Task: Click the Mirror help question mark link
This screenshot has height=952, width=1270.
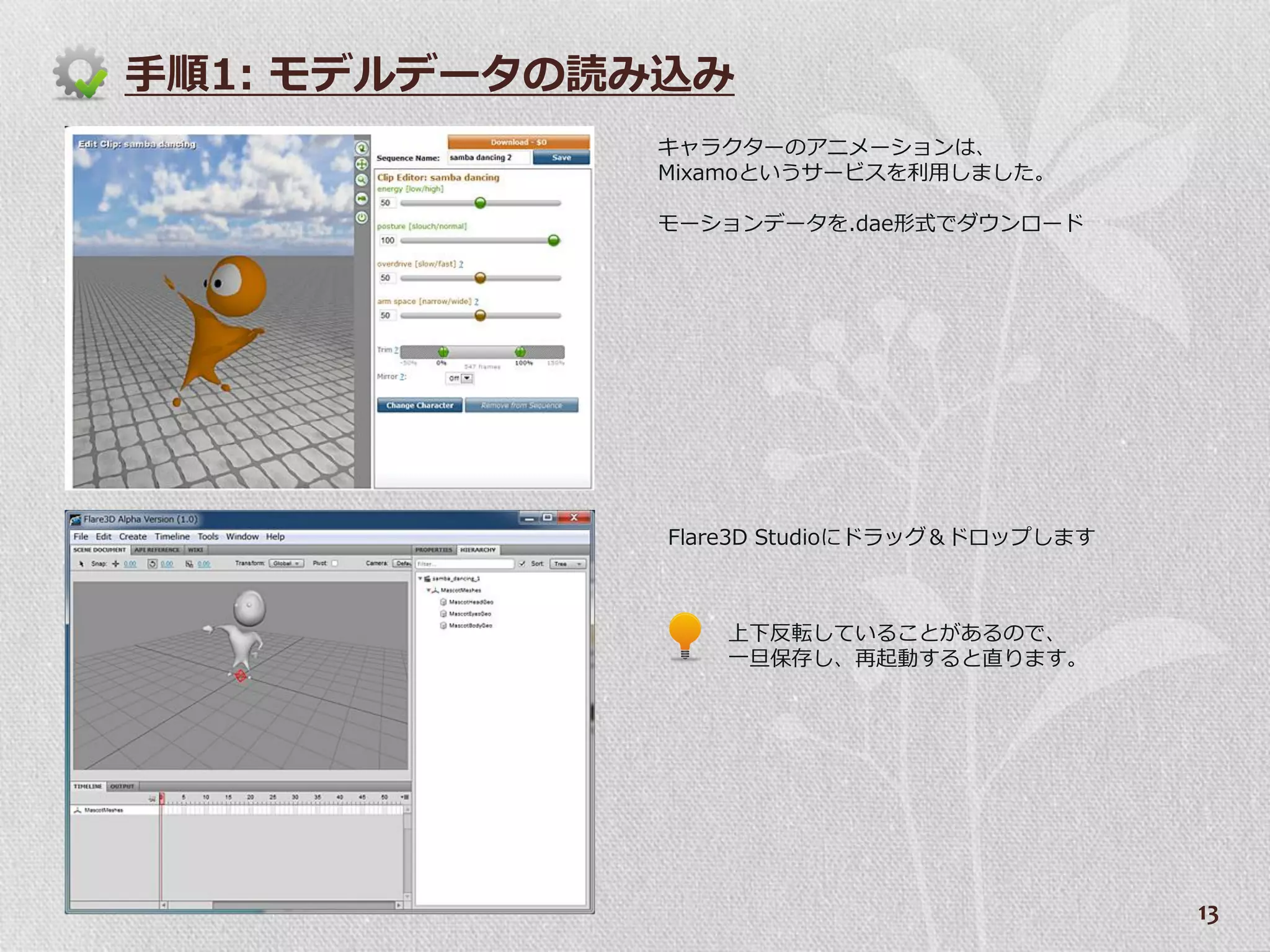Action: pos(402,377)
